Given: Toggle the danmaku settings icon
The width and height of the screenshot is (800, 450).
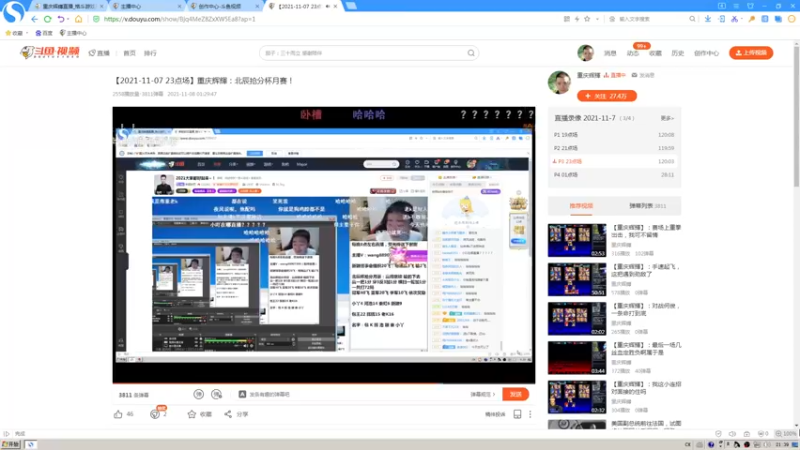Looking at the screenshot, I should point(217,394).
